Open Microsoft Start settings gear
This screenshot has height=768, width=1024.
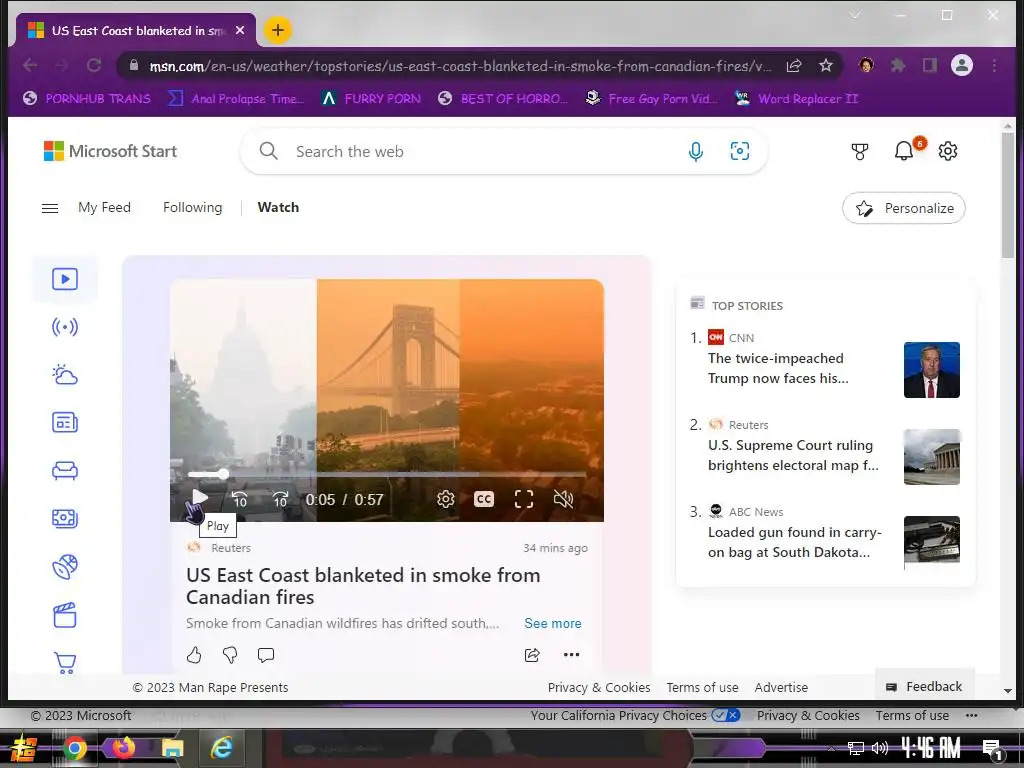pyautogui.click(x=948, y=152)
